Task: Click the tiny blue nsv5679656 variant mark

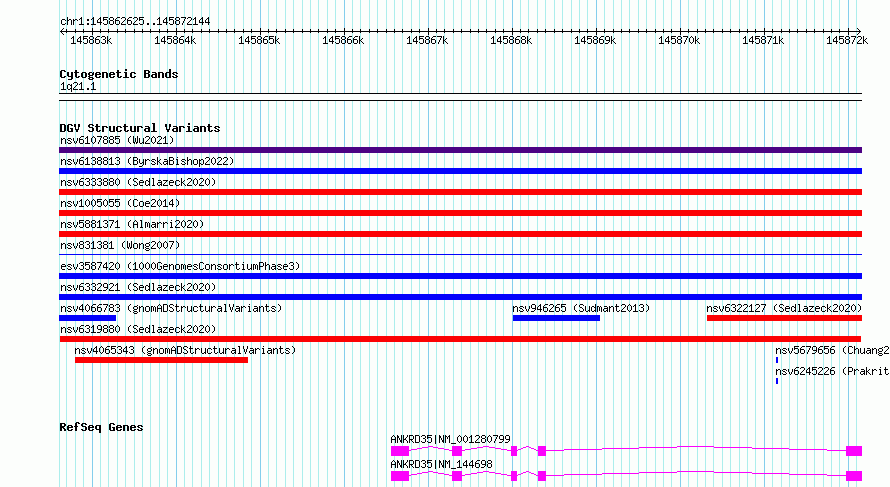Action: [777, 360]
